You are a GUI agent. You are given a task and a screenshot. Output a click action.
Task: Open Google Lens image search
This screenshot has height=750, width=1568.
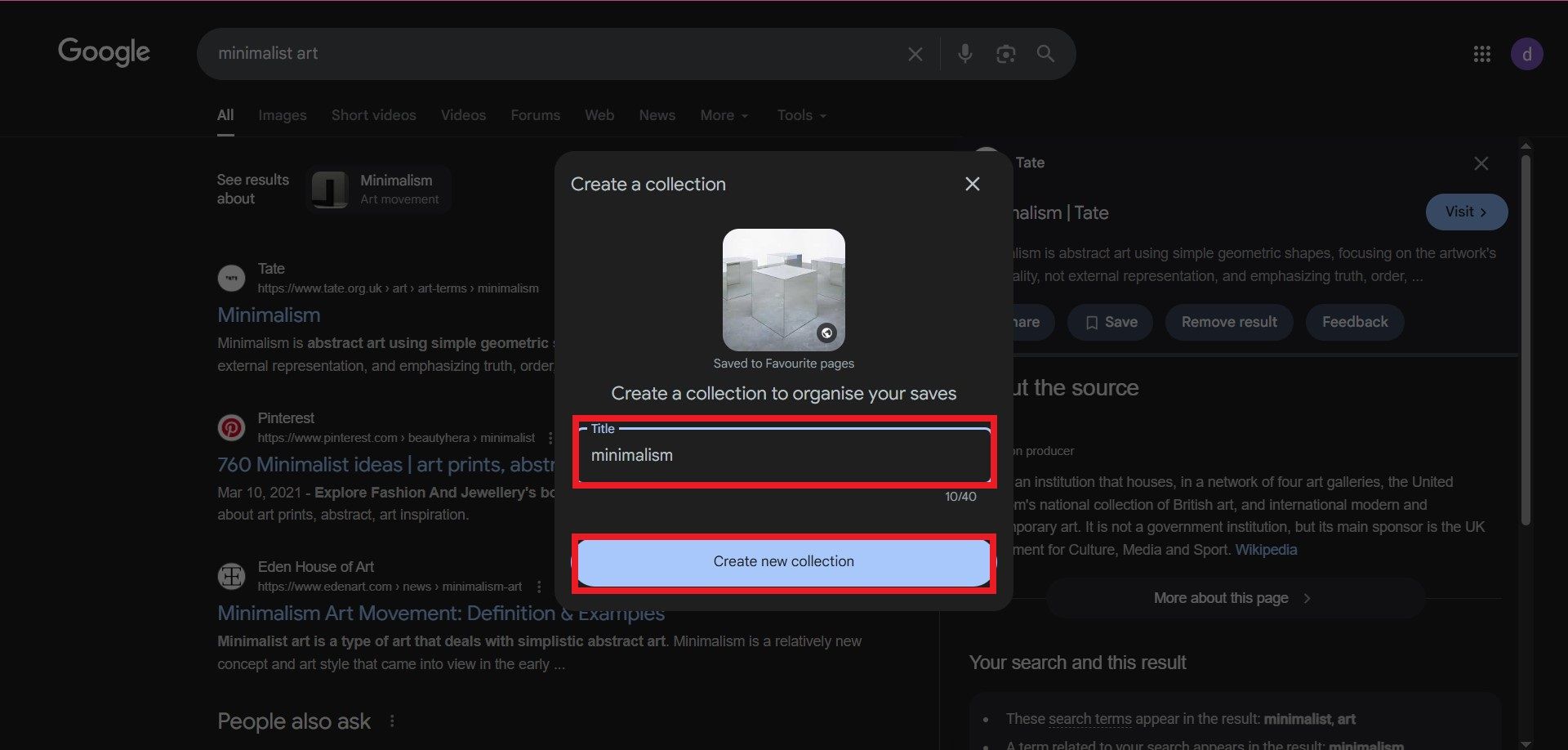1005,54
